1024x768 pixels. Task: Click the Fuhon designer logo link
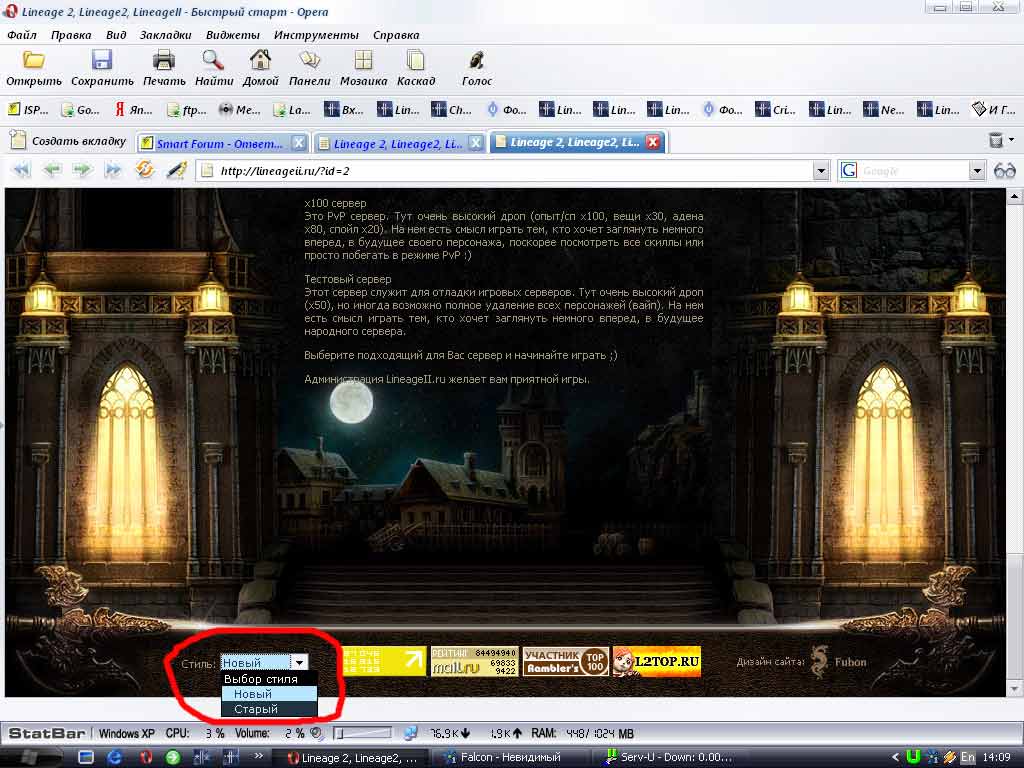coord(838,662)
